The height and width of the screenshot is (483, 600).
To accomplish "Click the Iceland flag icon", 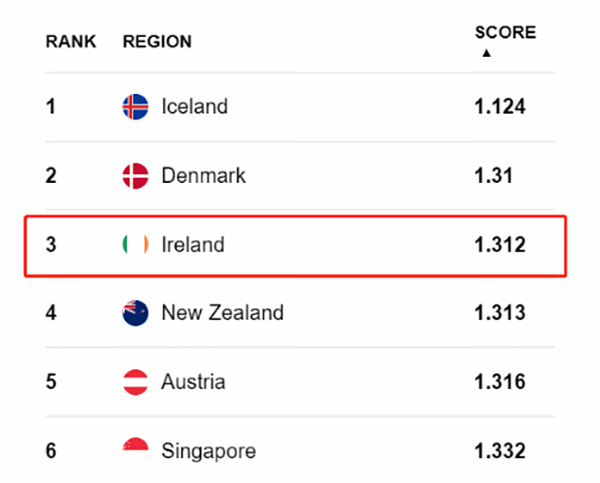I will click(x=135, y=107).
